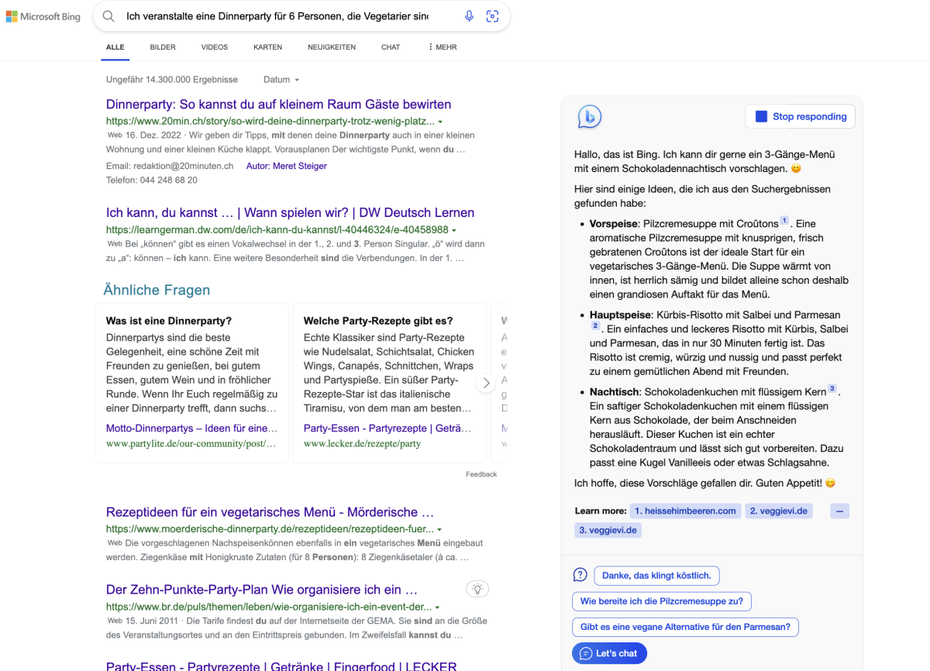Click 'Telefon: 044 248 68 20' text

coord(152,180)
